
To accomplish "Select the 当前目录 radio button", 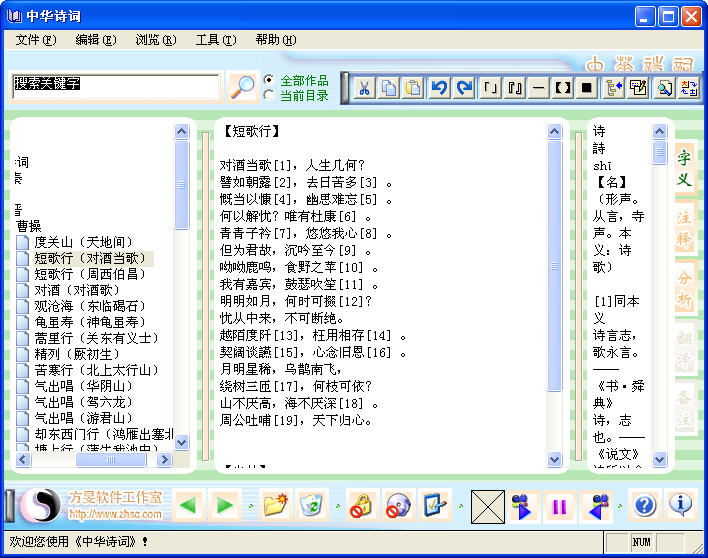I will click(269, 95).
